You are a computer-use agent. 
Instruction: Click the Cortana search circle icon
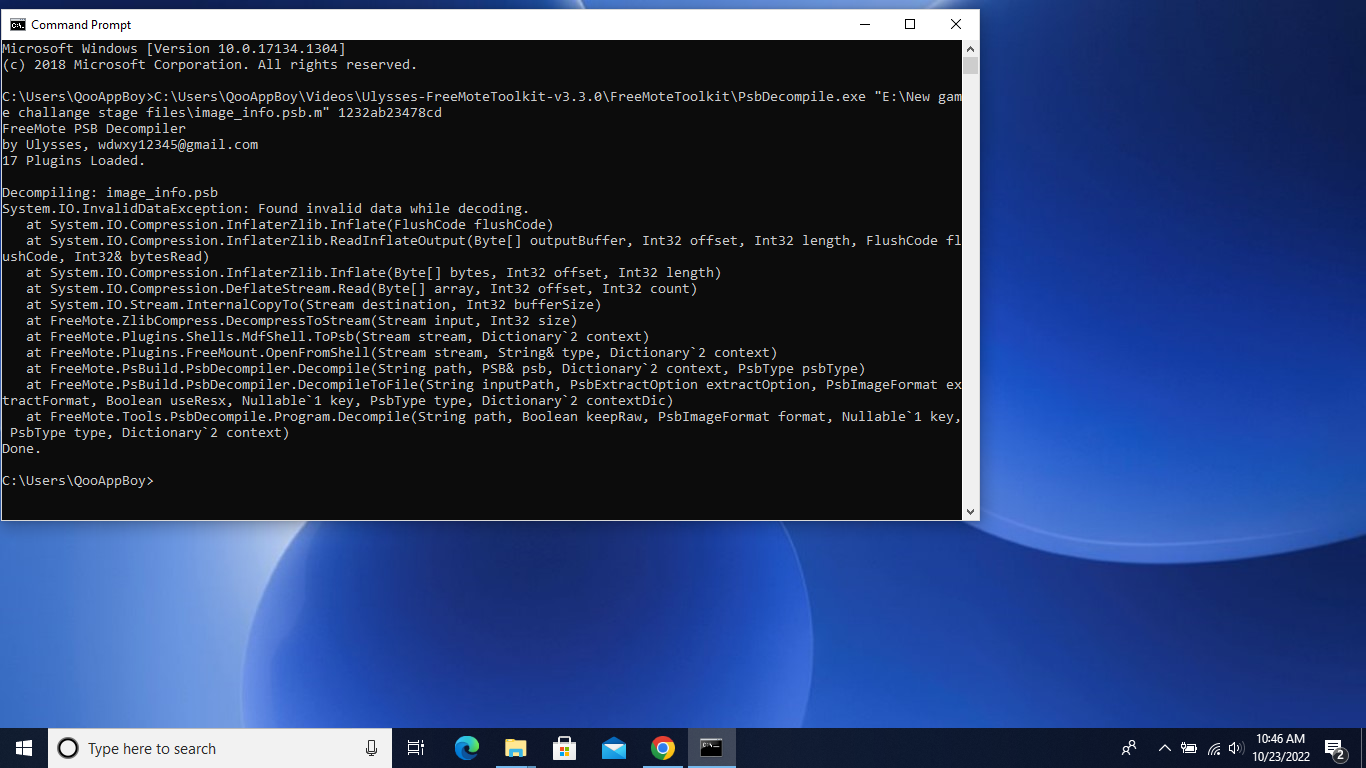tap(67, 748)
